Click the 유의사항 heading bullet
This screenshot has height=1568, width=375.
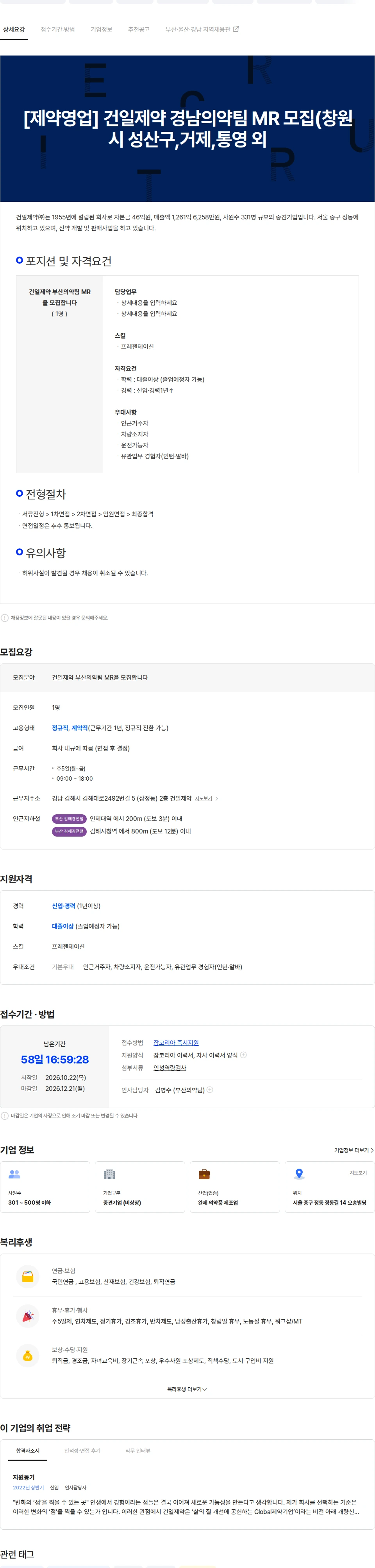(x=20, y=551)
